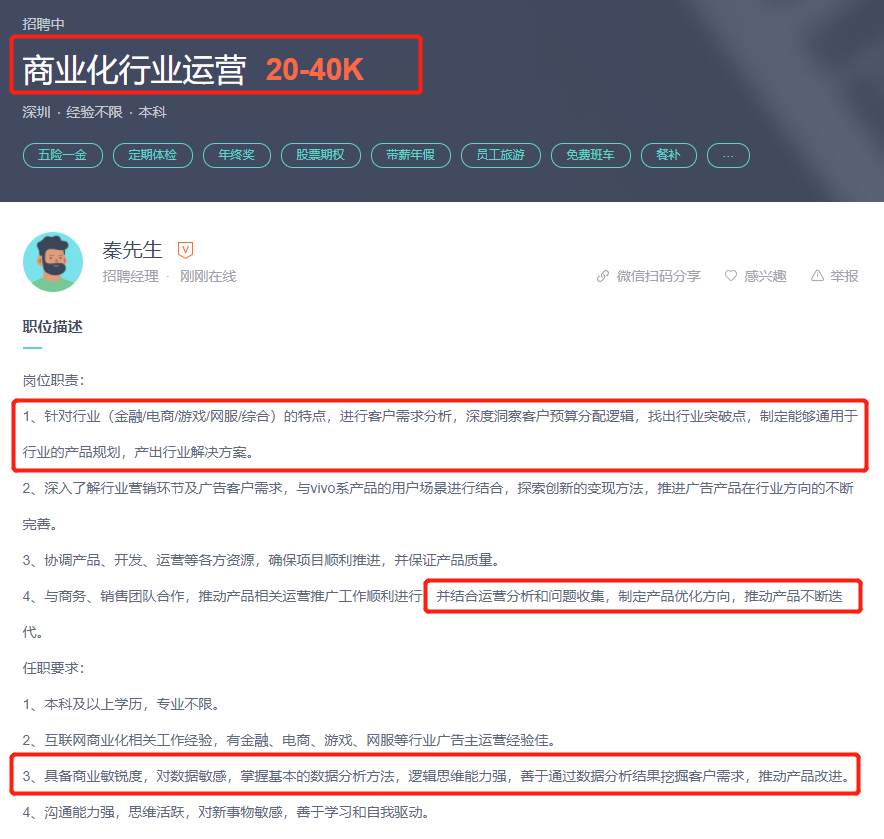Click the orange verified V badge icon
The height and width of the screenshot is (839, 884).
tap(185, 250)
